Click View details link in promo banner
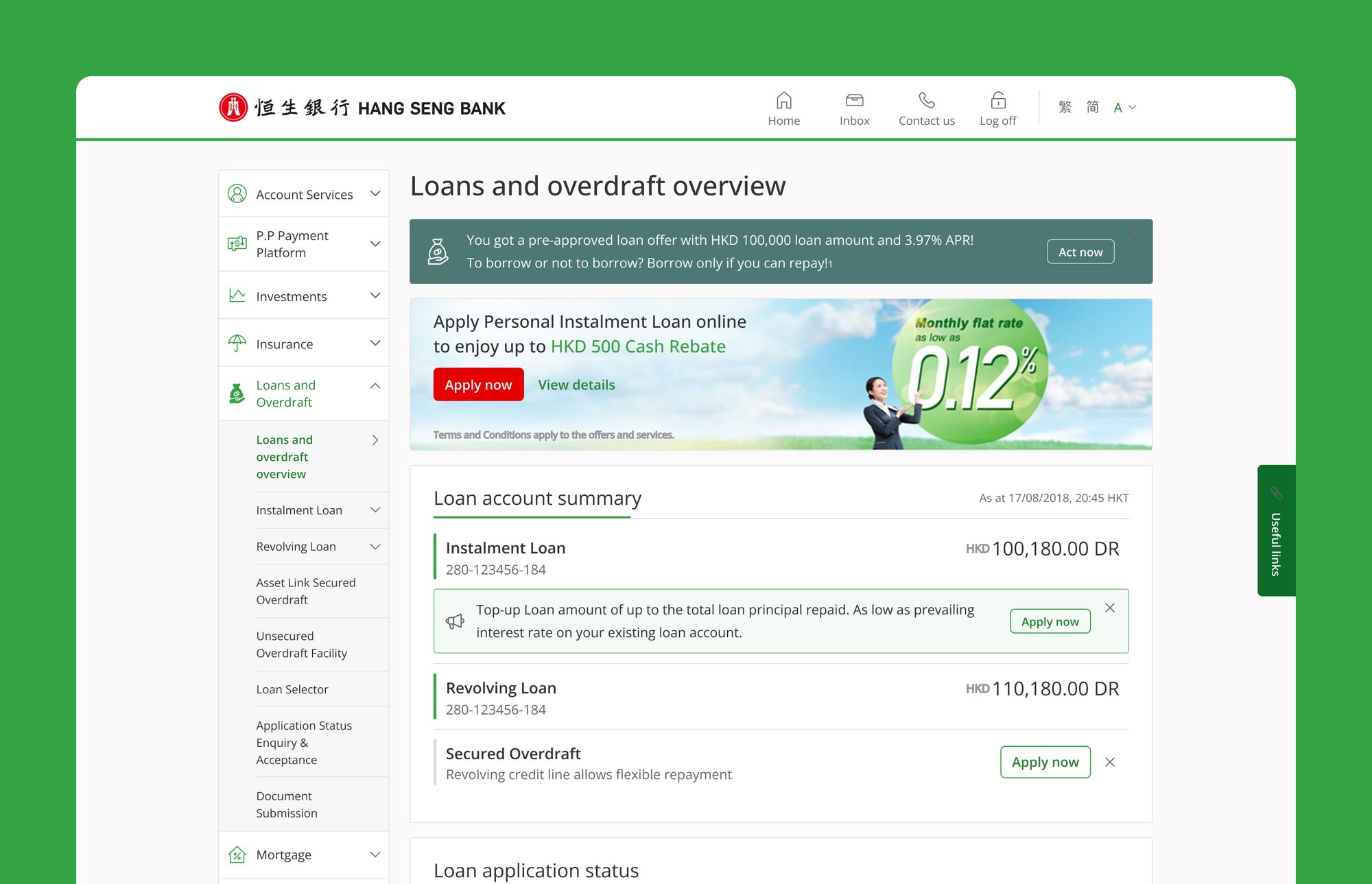The width and height of the screenshot is (1372, 884). 576,385
